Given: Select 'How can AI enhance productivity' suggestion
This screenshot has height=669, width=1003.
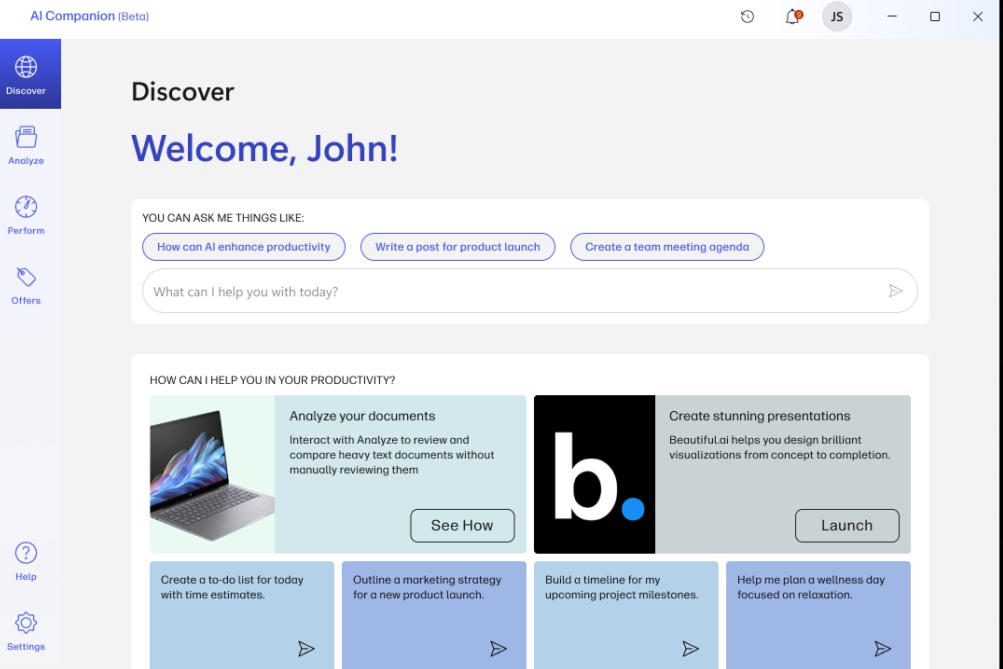Looking at the screenshot, I should coord(244,247).
